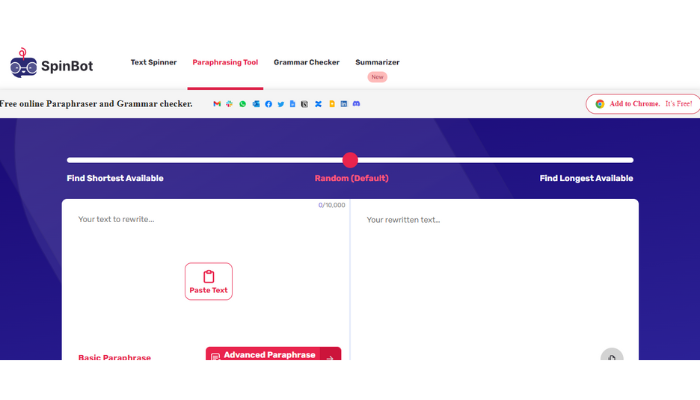The image size is (700, 400).
Task: Click the Confluence icon
Action: pos(318,104)
